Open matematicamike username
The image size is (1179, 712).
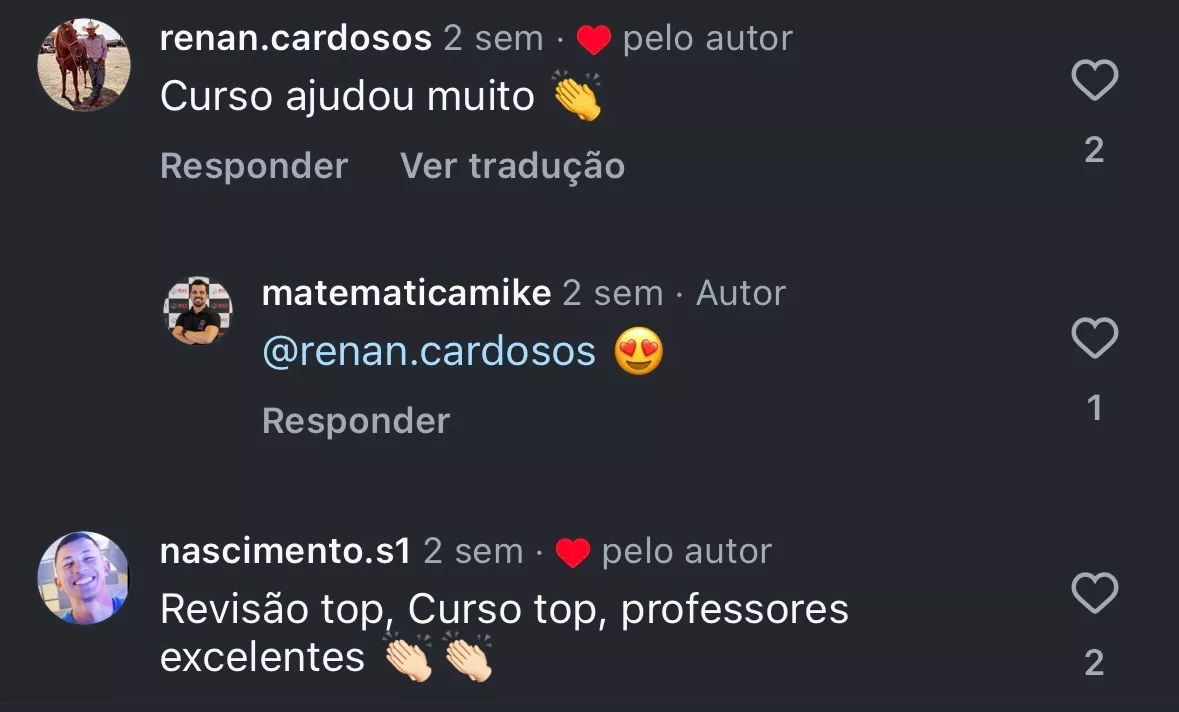[x=406, y=292]
